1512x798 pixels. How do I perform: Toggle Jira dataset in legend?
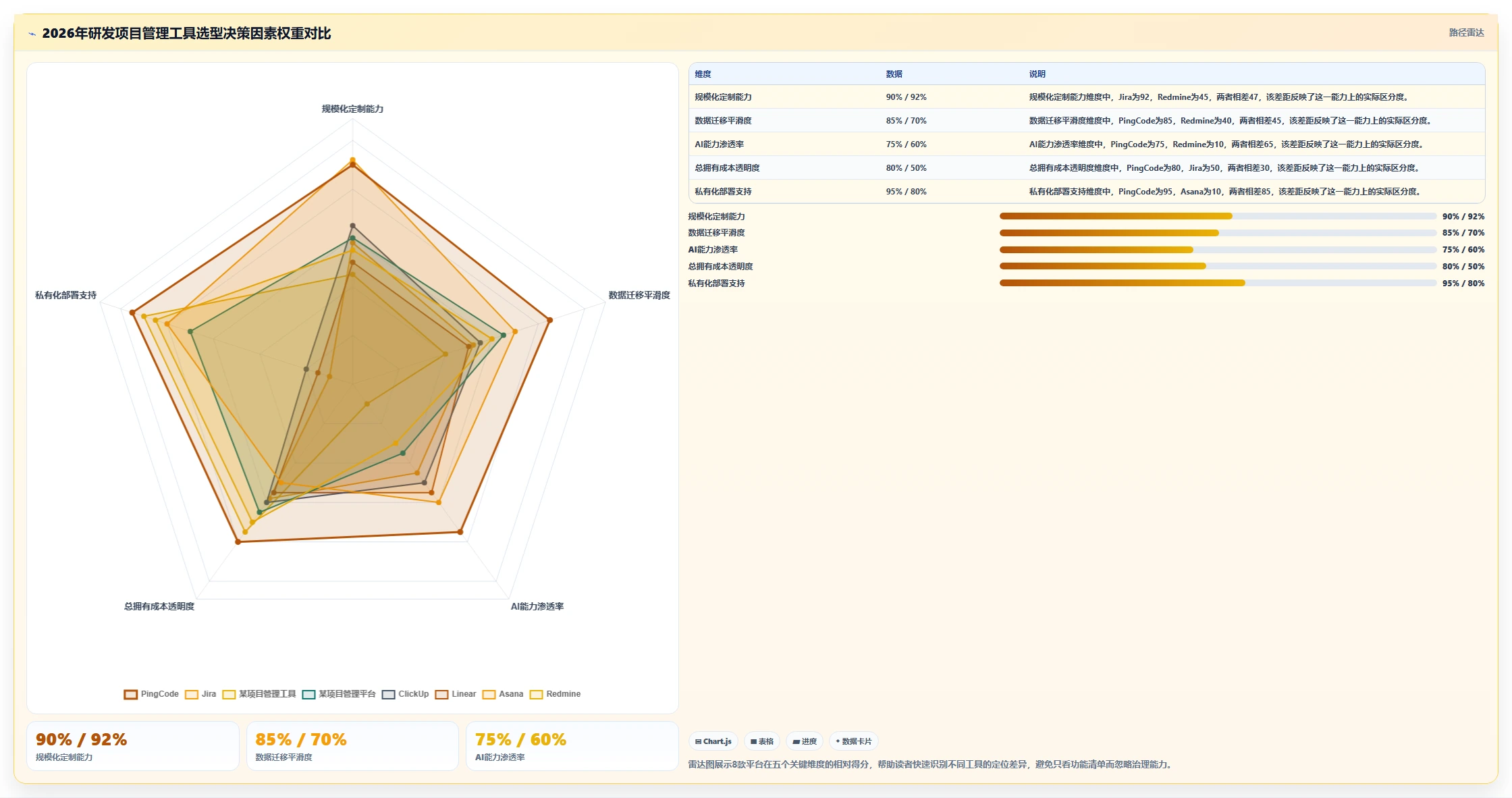[200, 694]
